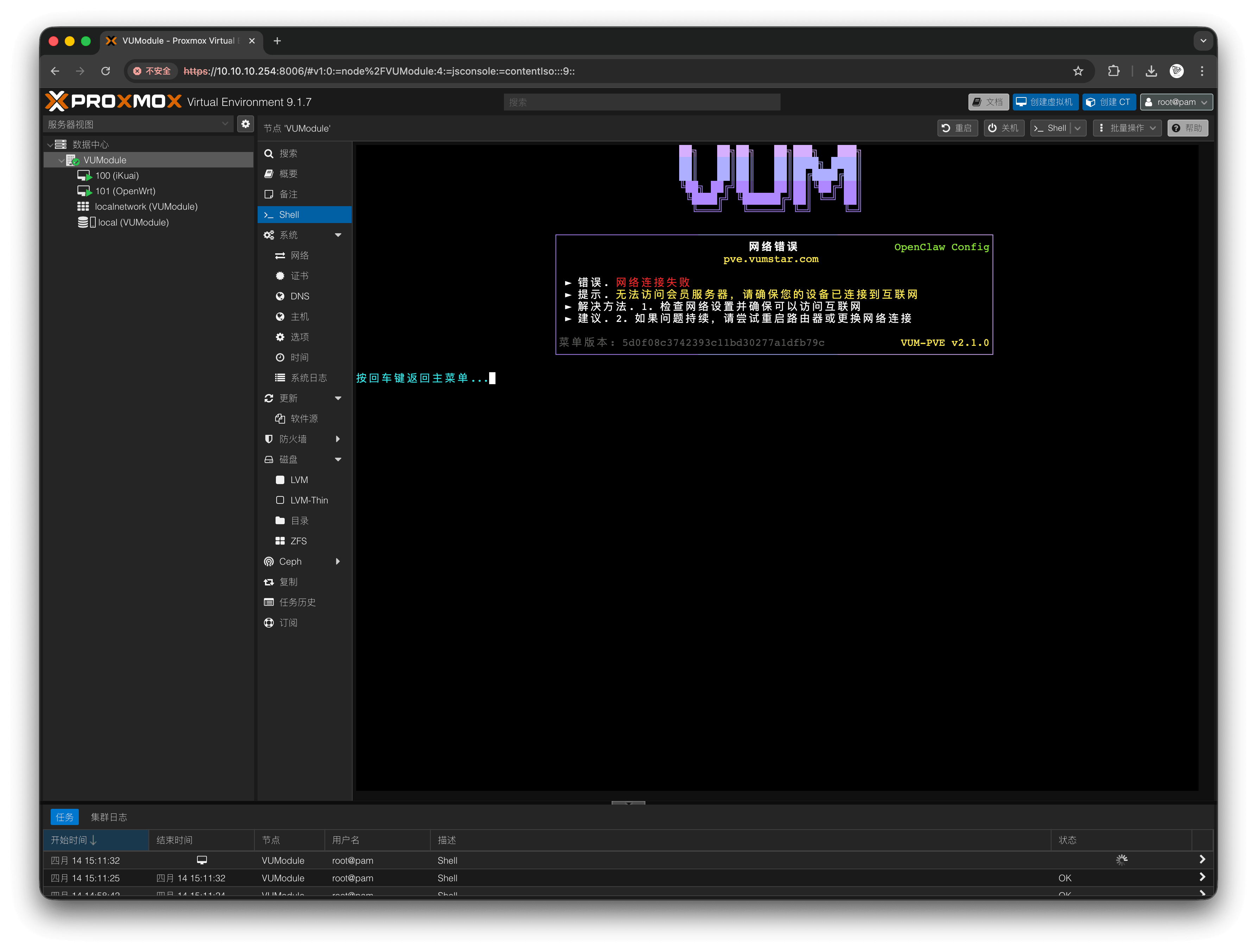The image size is (1257, 952).
Task: Open the LVM-Thin page
Action: [x=304, y=501]
